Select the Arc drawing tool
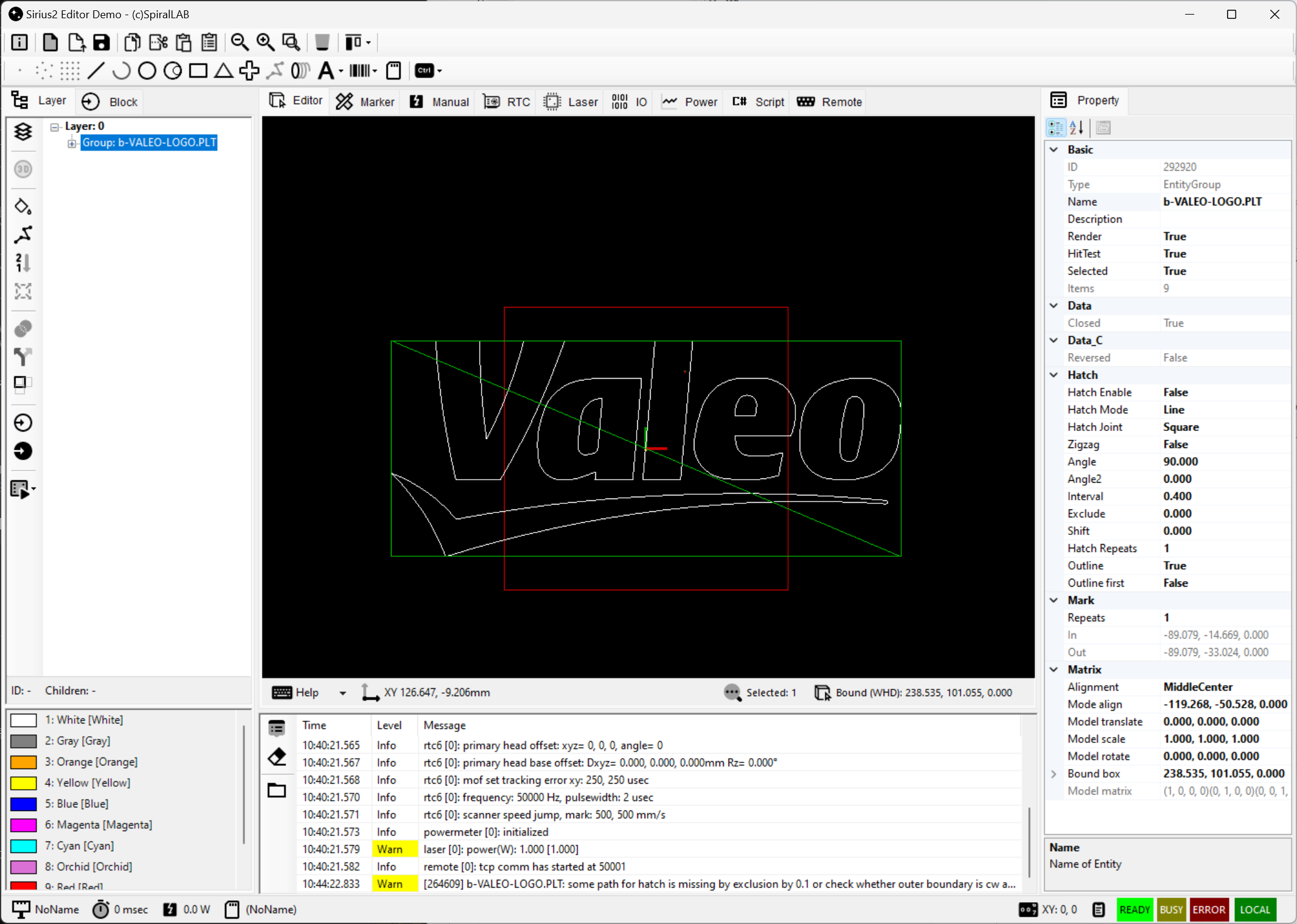The width and height of the screenshot is (1297, 924). pyautogui.click(x=121, y=71)
